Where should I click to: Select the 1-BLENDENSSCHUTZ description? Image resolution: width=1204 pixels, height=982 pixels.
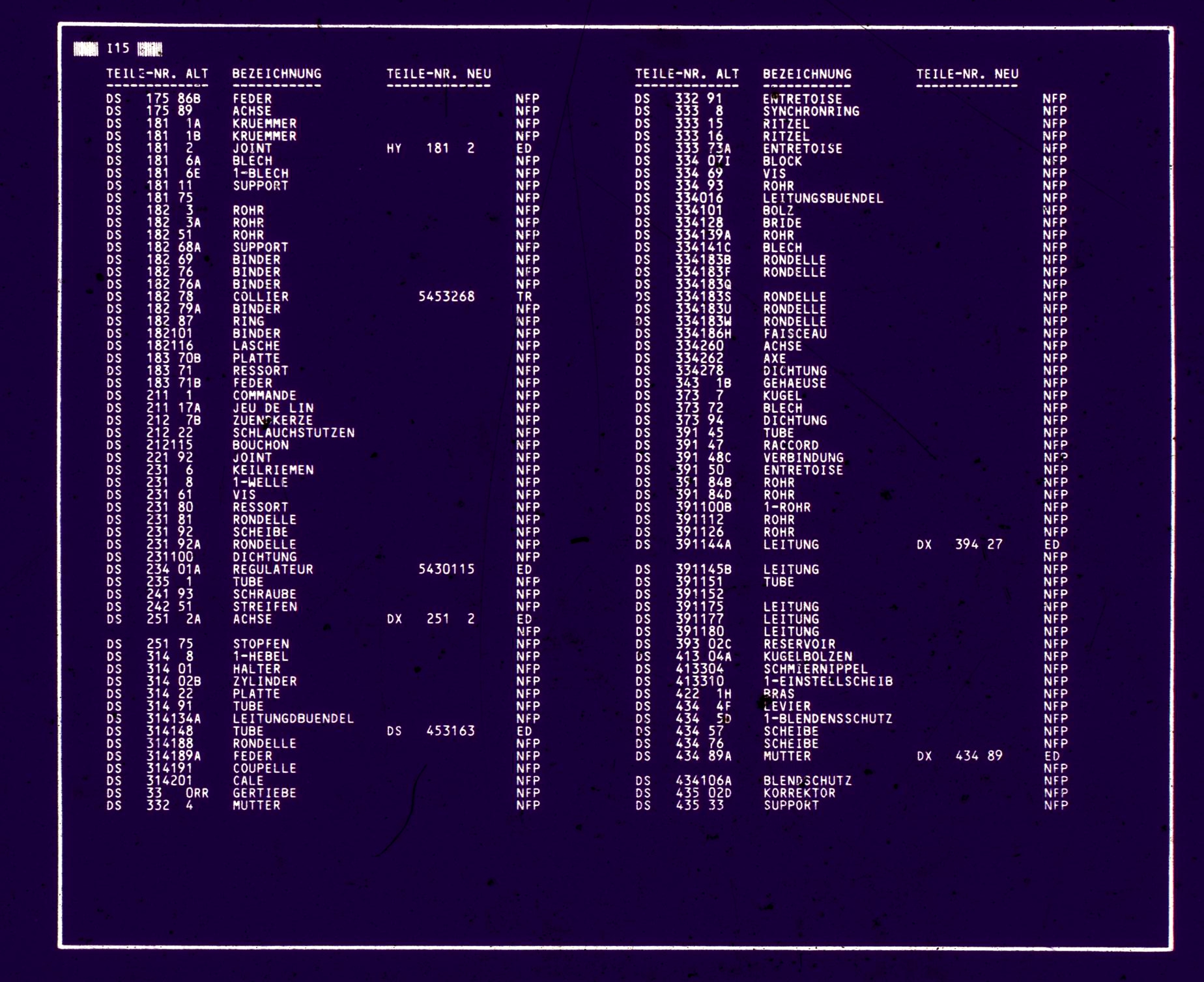pyautogui.click(x=828, y=719)
